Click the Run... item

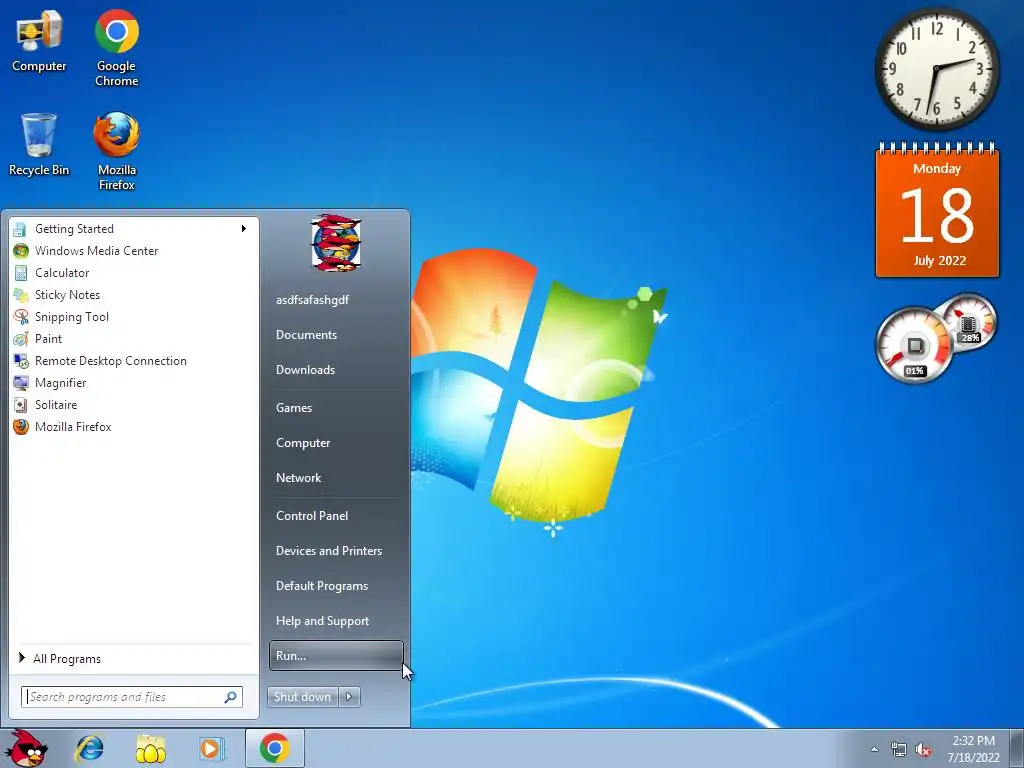pyautogui.click(x=336, y=656)
